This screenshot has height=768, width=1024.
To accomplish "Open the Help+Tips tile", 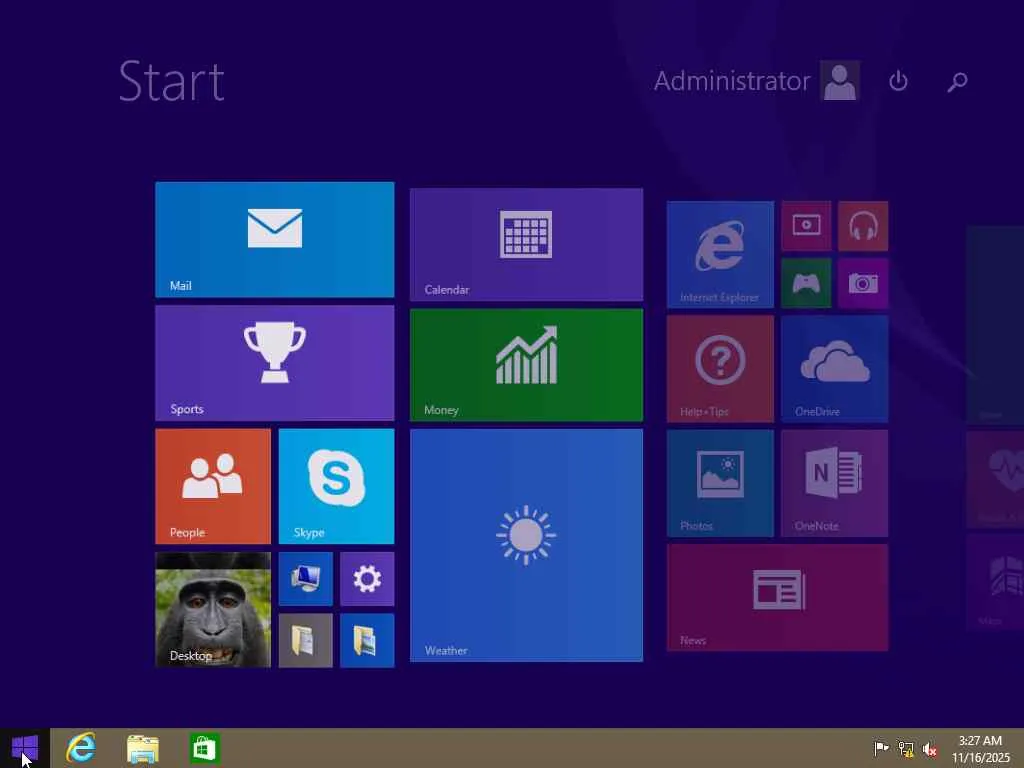I will tap(720, 369).
